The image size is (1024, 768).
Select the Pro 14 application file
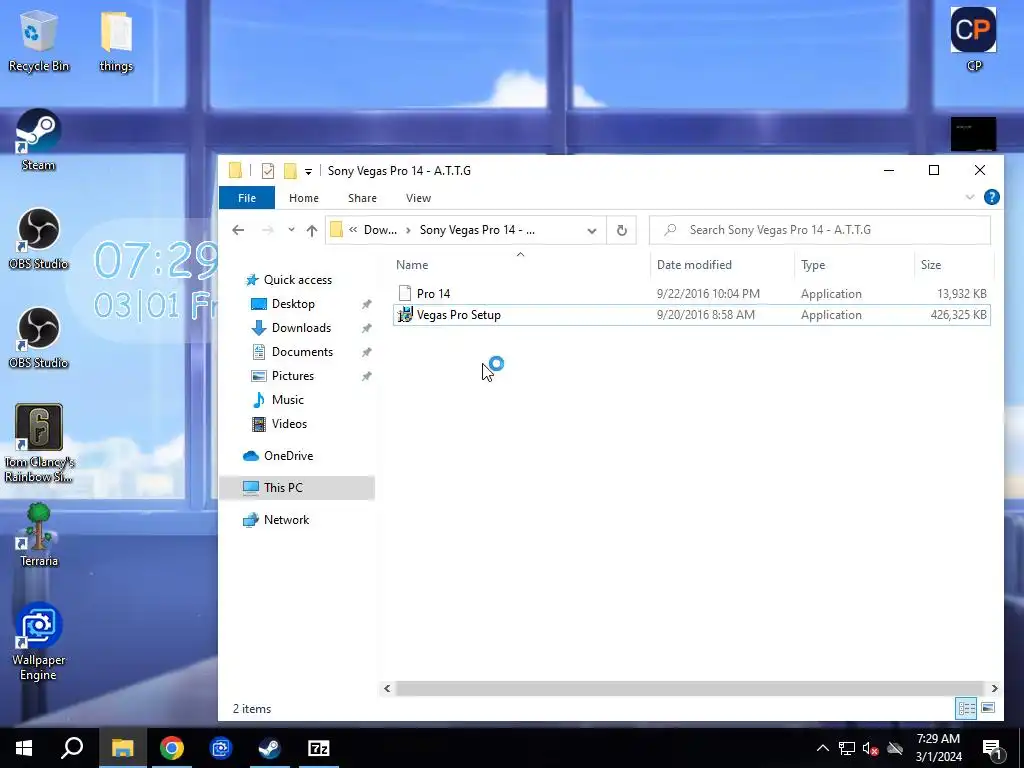point(692,294)
